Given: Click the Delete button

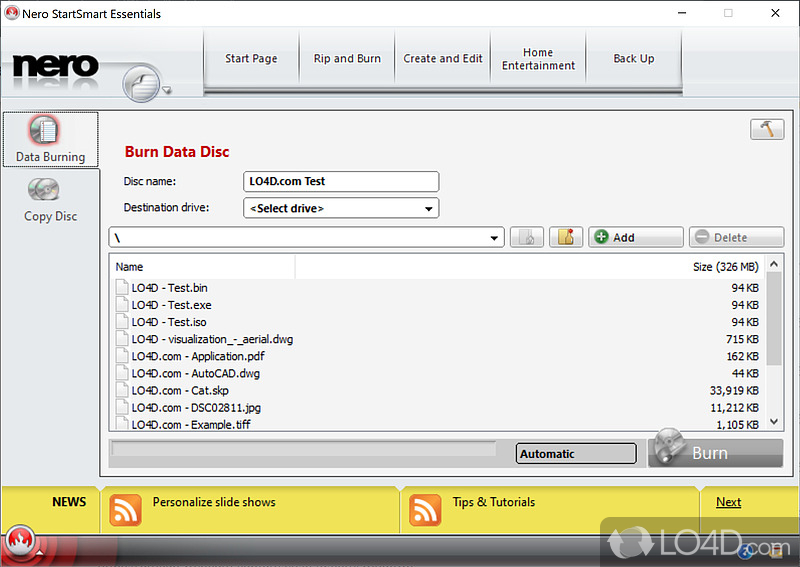Looking at the screenshot, I should coord(736,237).
